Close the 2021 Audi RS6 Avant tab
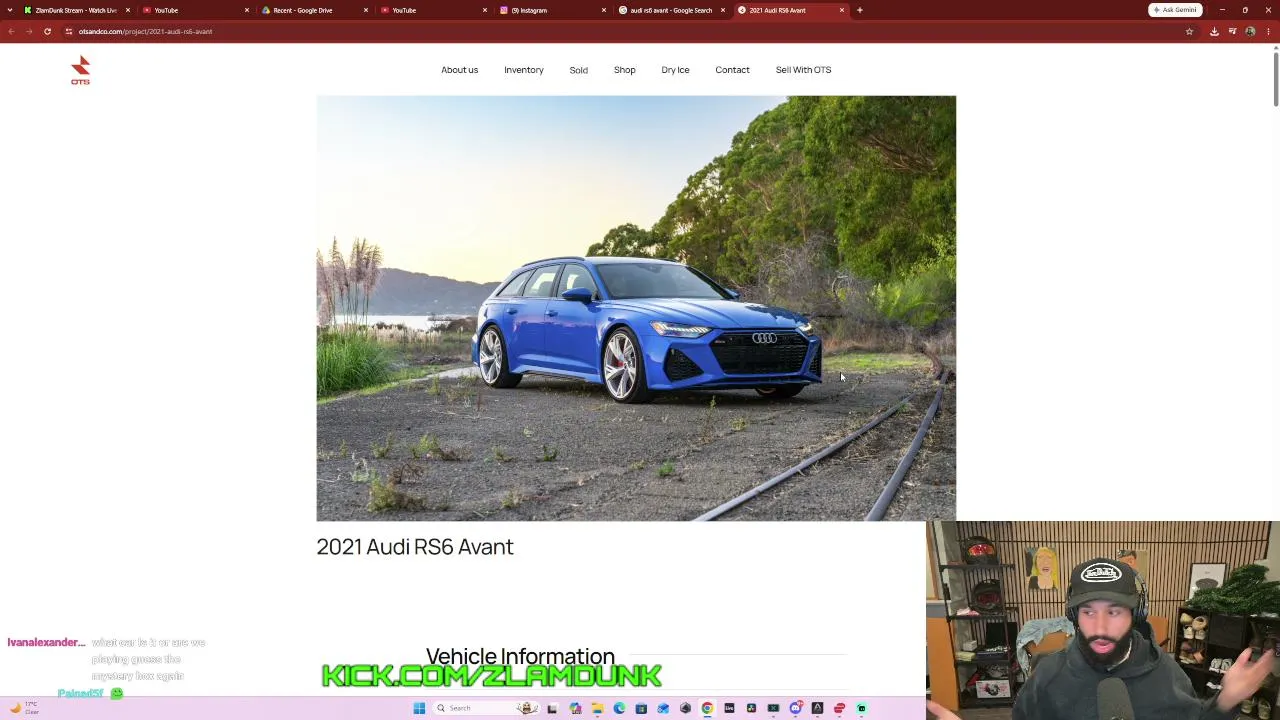 pyautogui.click(x=842, y=10)
